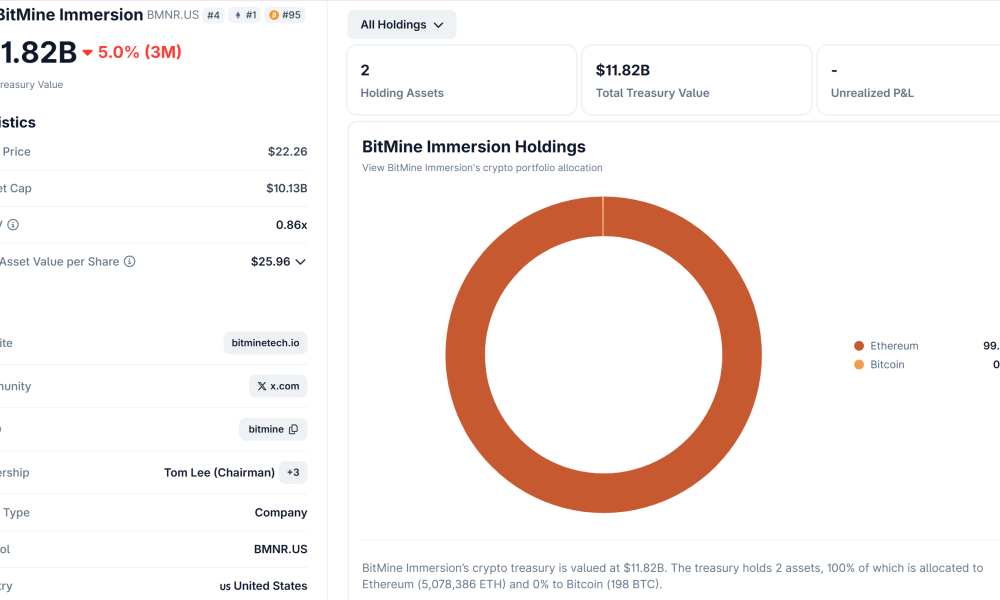Viewport: 1000px width, 600px height.
Task: Click the $10.13B market cap value
Action: pos(286,188)
